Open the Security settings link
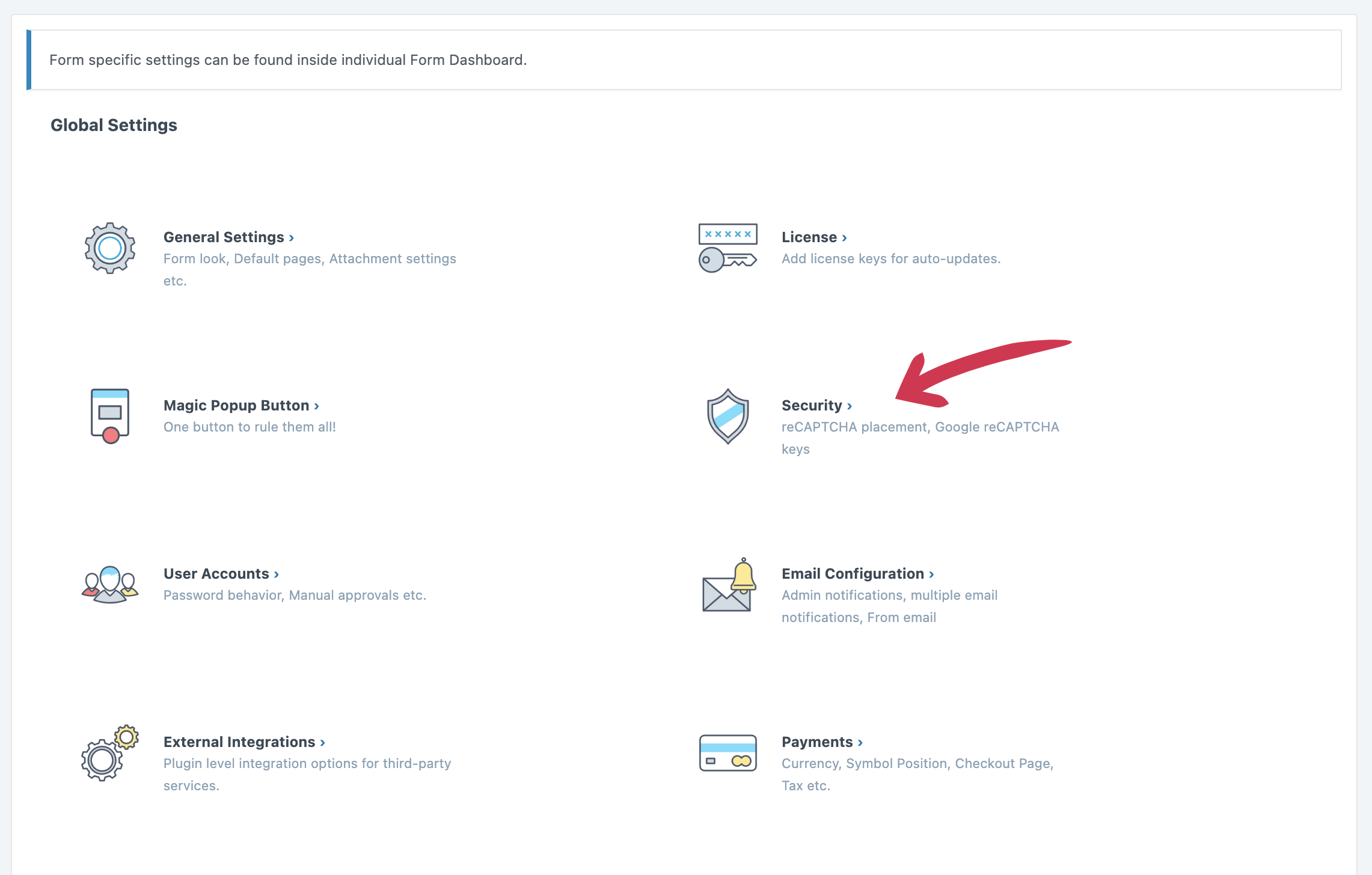The width and height of the screenshot is (1372, 875). point(812,406)
